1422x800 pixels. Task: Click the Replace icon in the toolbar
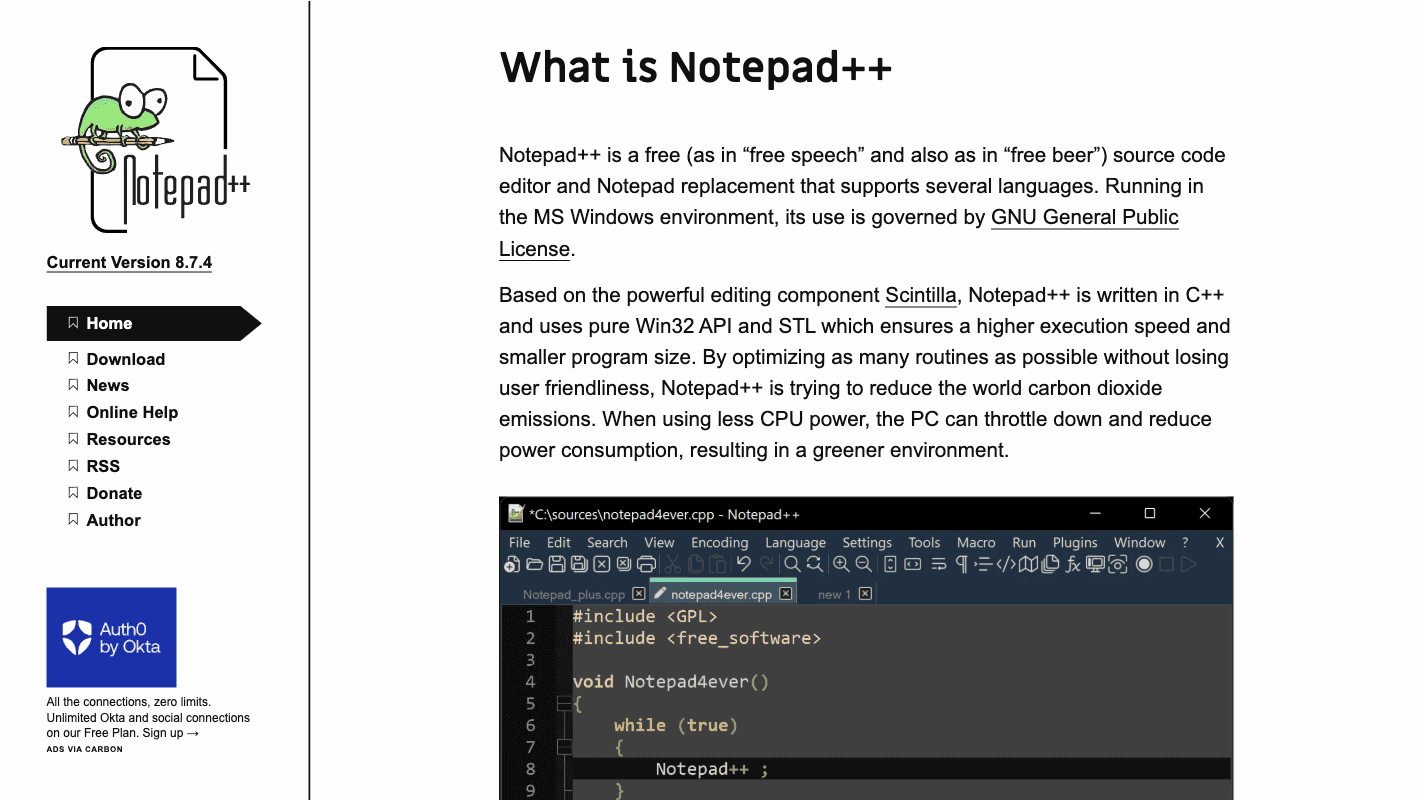(815, 564)
